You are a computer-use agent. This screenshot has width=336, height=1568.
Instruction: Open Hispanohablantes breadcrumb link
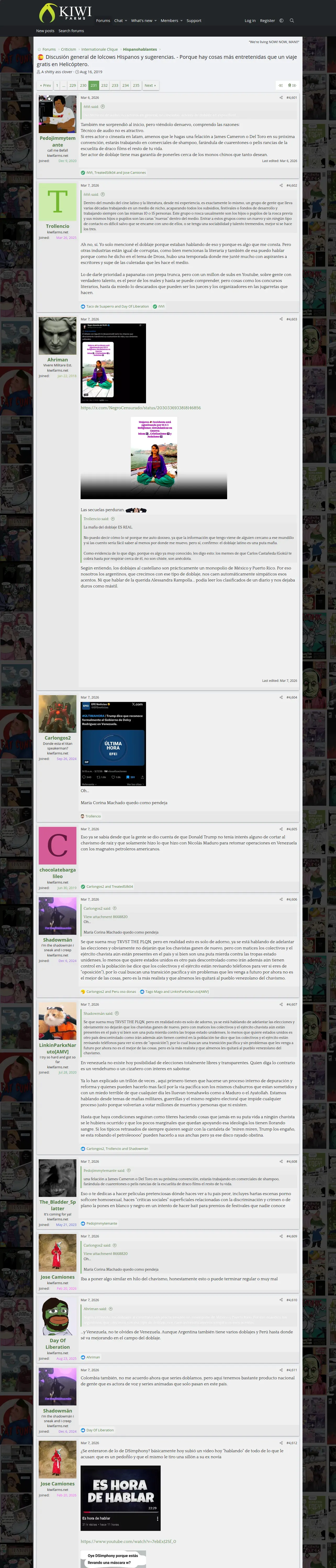tap(140, 49)
